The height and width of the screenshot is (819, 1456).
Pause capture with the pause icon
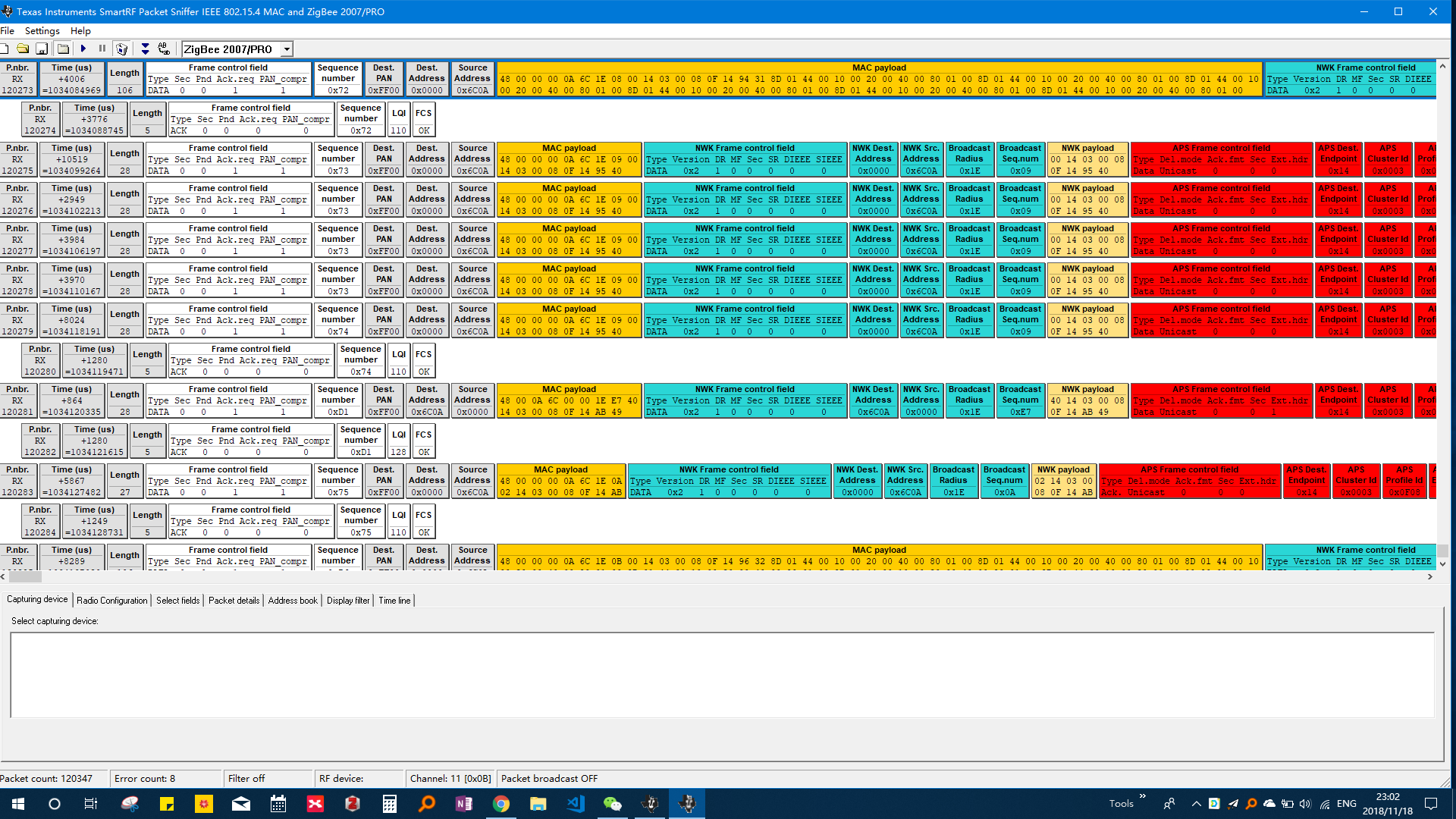pyautogui.click(x=102, y=49)
